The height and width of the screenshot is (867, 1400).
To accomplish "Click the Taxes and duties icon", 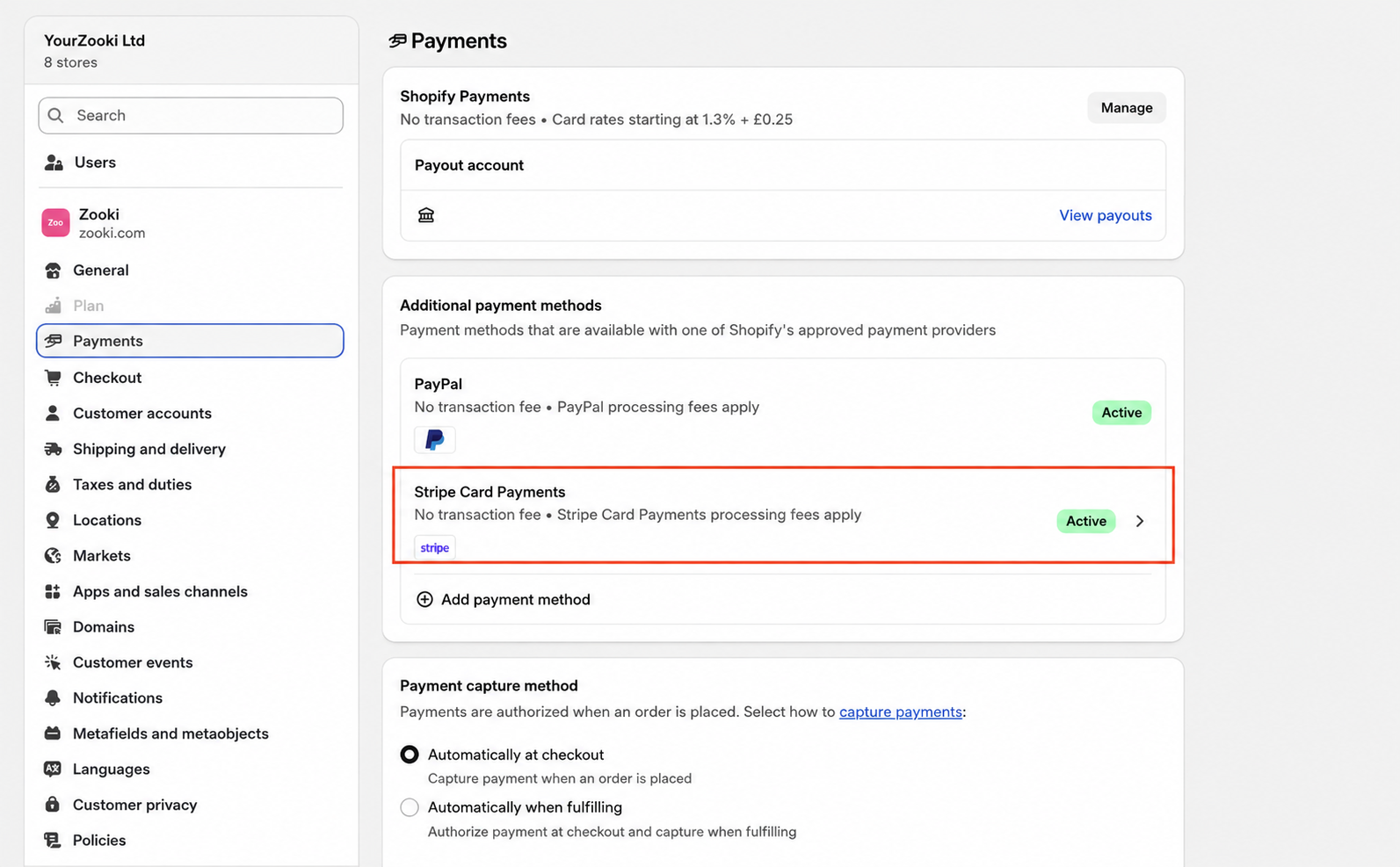I will [53, 485].
